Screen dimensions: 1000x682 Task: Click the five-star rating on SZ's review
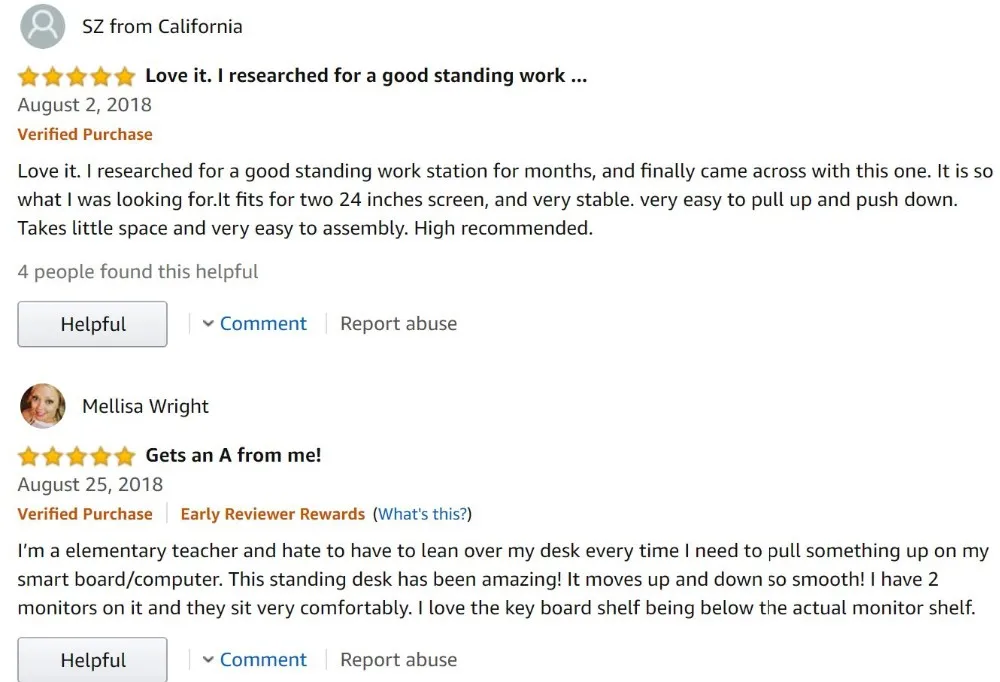point(76,76)
